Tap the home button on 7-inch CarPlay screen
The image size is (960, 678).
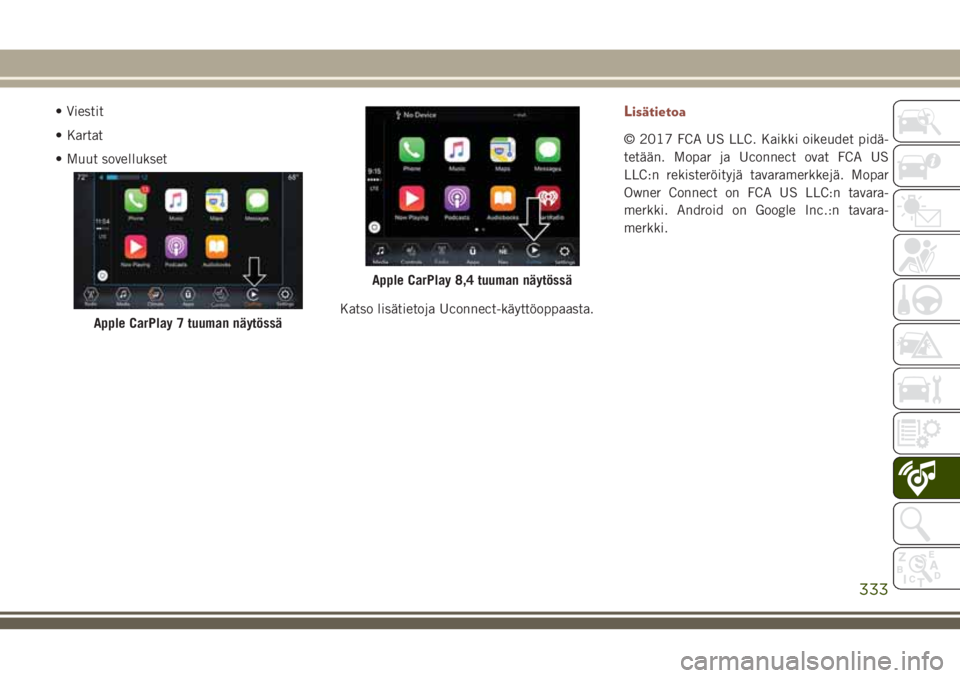pyautogui.click(x=103, y=276)
